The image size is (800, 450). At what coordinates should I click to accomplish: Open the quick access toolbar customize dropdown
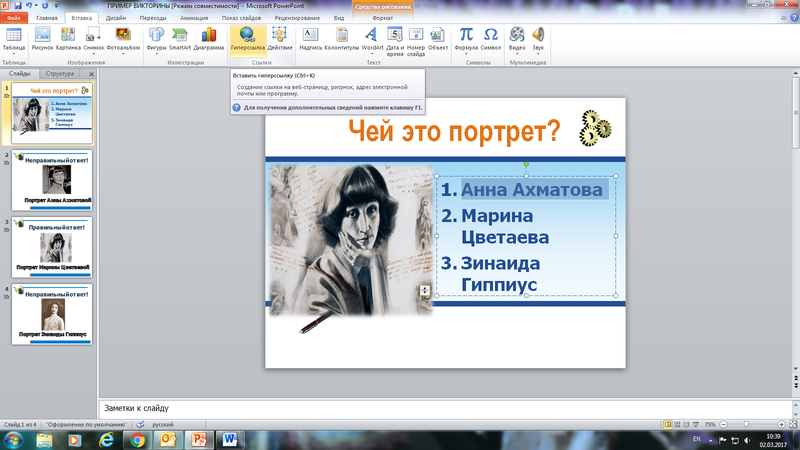pos(56,6)
